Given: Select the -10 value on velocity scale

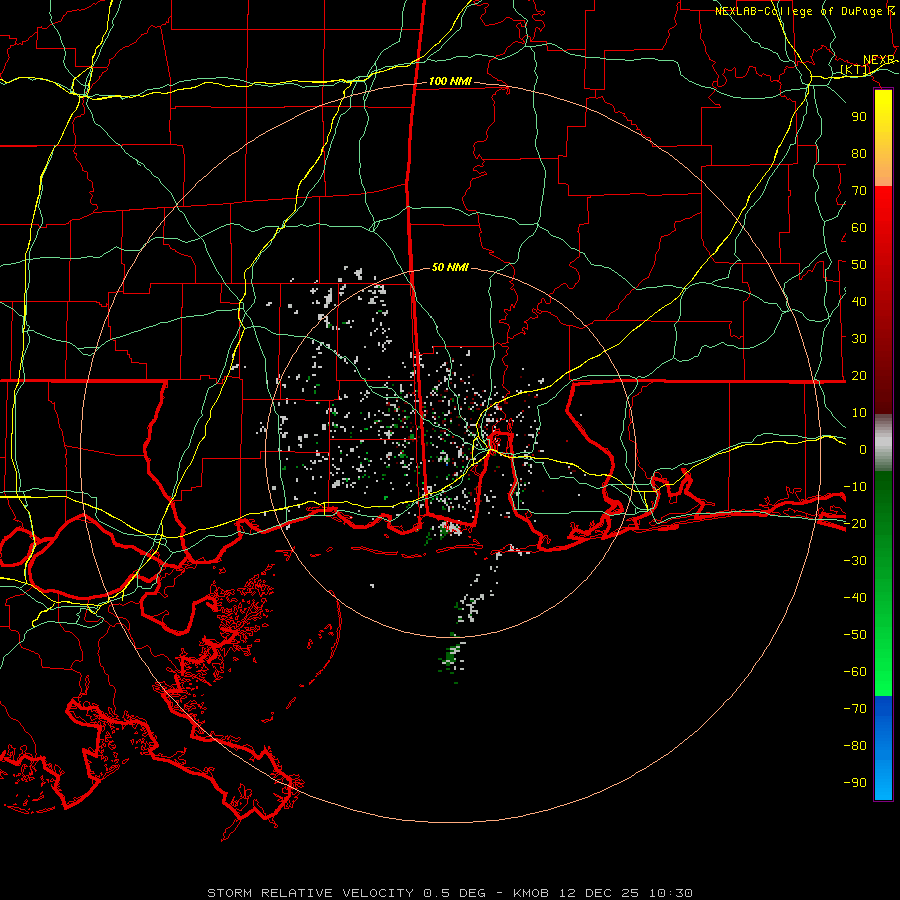Looking at the screenshot, I should click(855, 487).
